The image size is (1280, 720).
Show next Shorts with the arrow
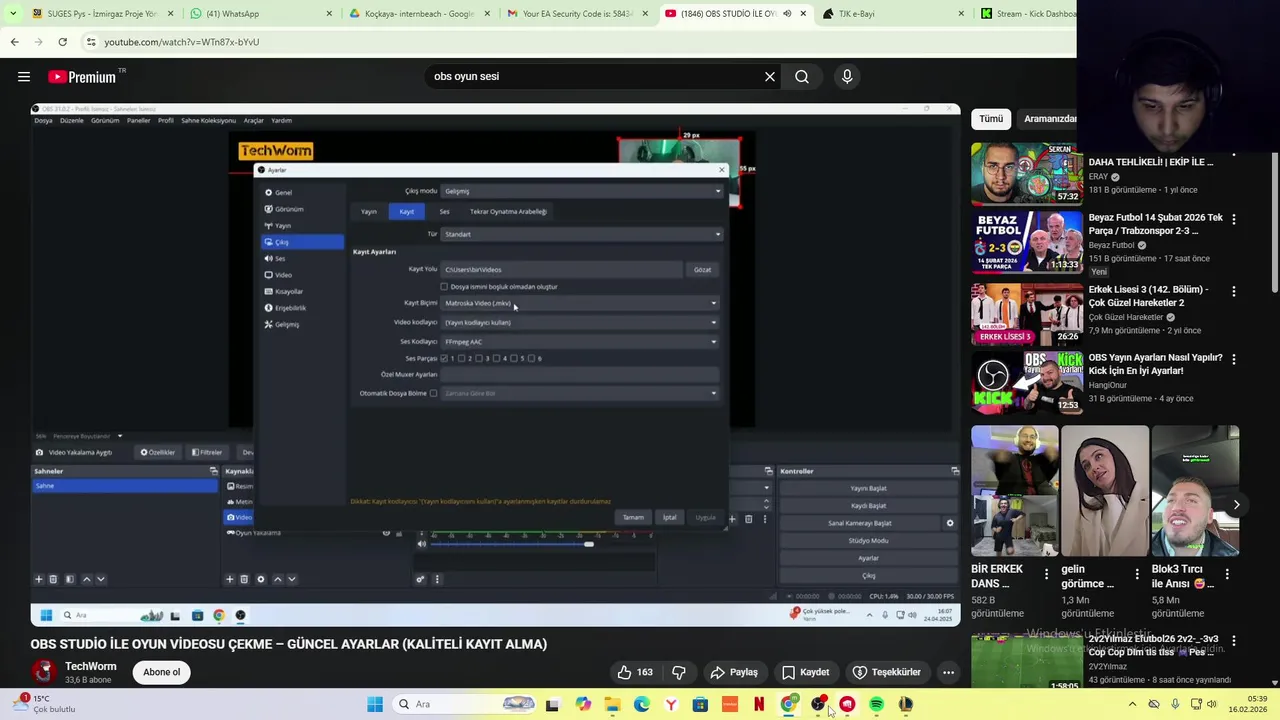click(x=1236, y=505)
